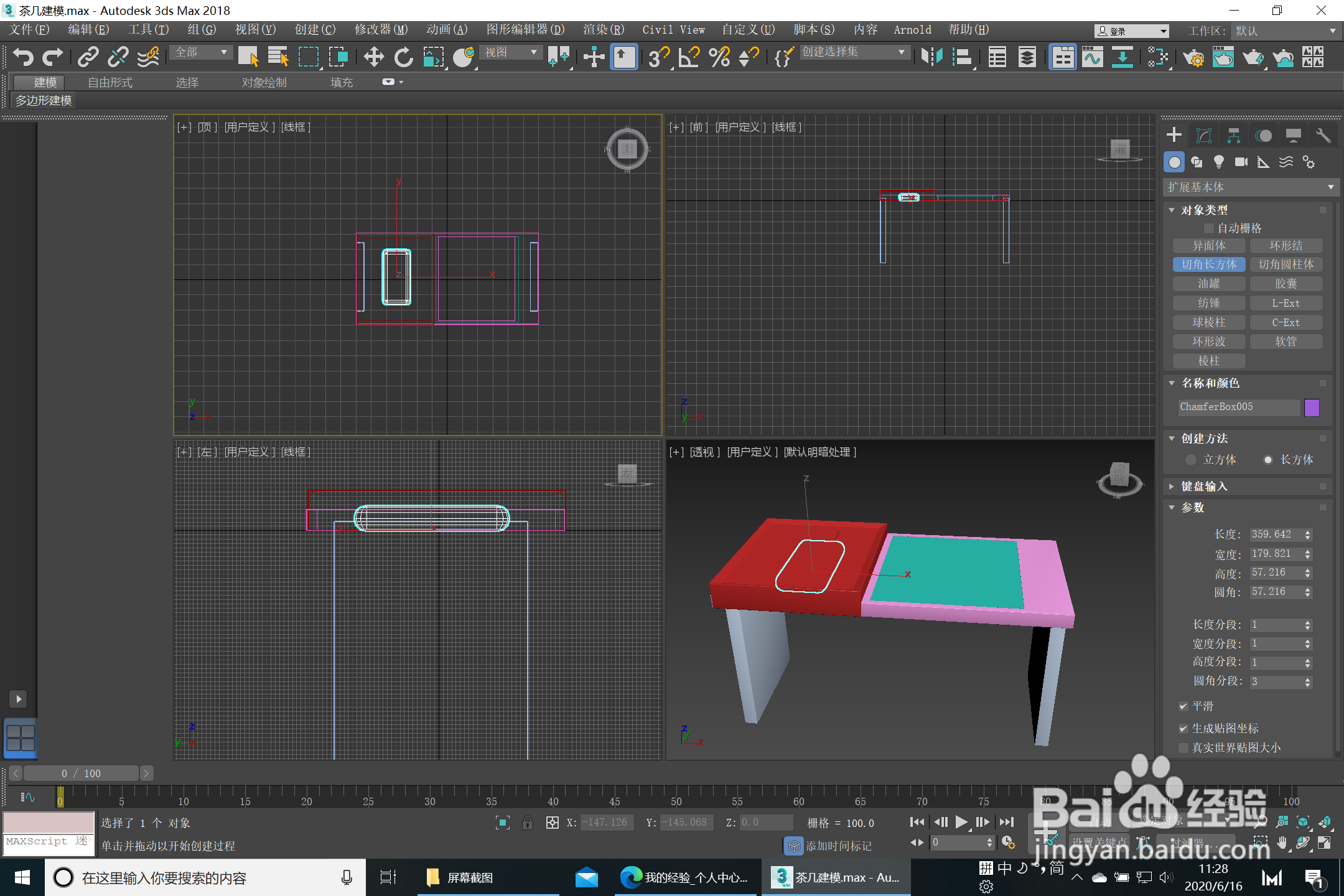Click the Redo arrow icon
This screenshot has width=1344, height=896.
(x=52, y=57)
